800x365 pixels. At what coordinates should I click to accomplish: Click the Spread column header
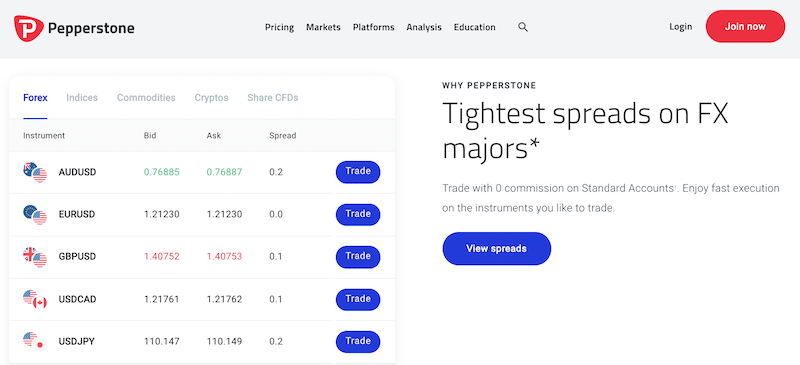click(x=283, y=136)
